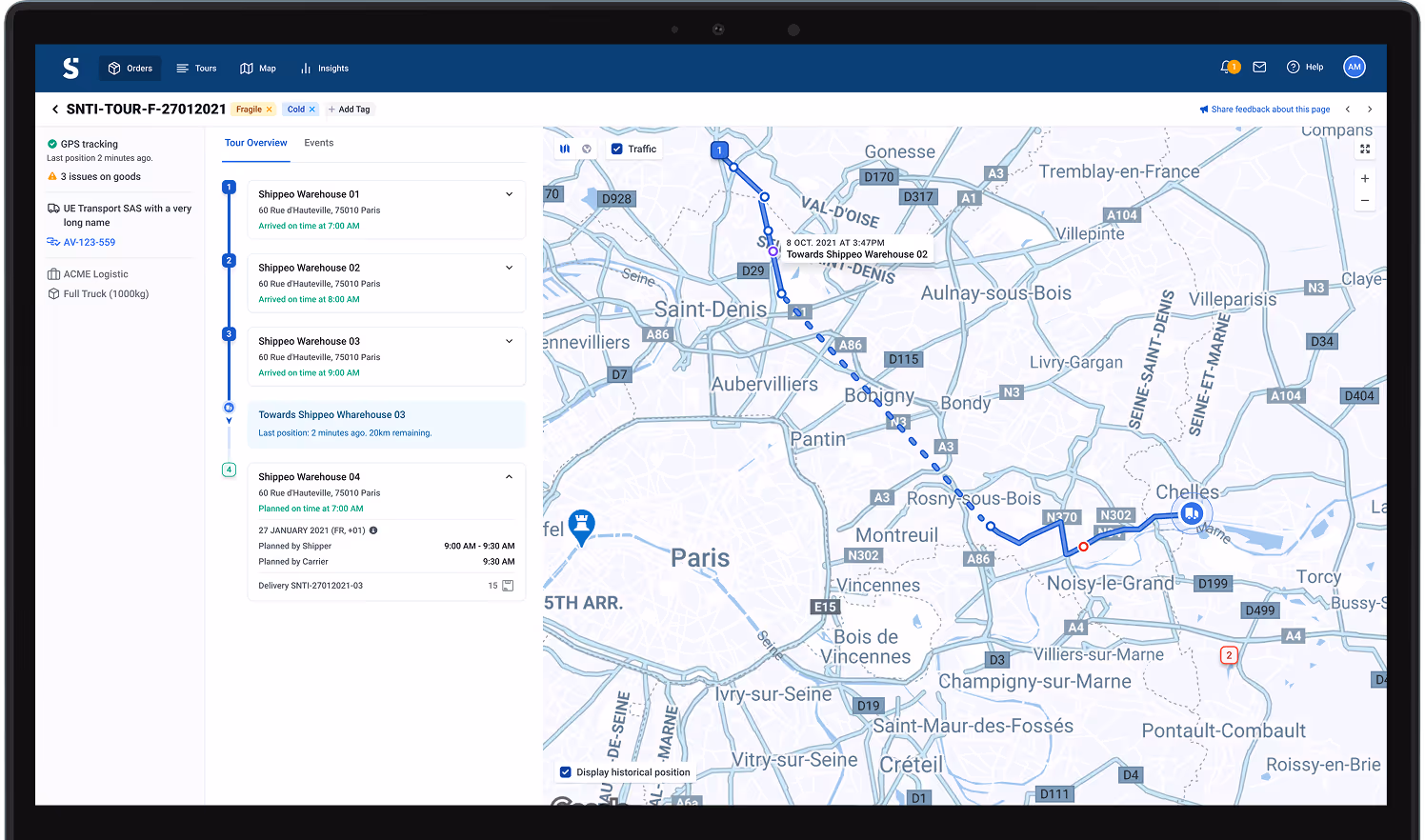Switch to the Events tab
Image resolution: width=1425 pixels, height=840 pixels.
coord(319,143)
